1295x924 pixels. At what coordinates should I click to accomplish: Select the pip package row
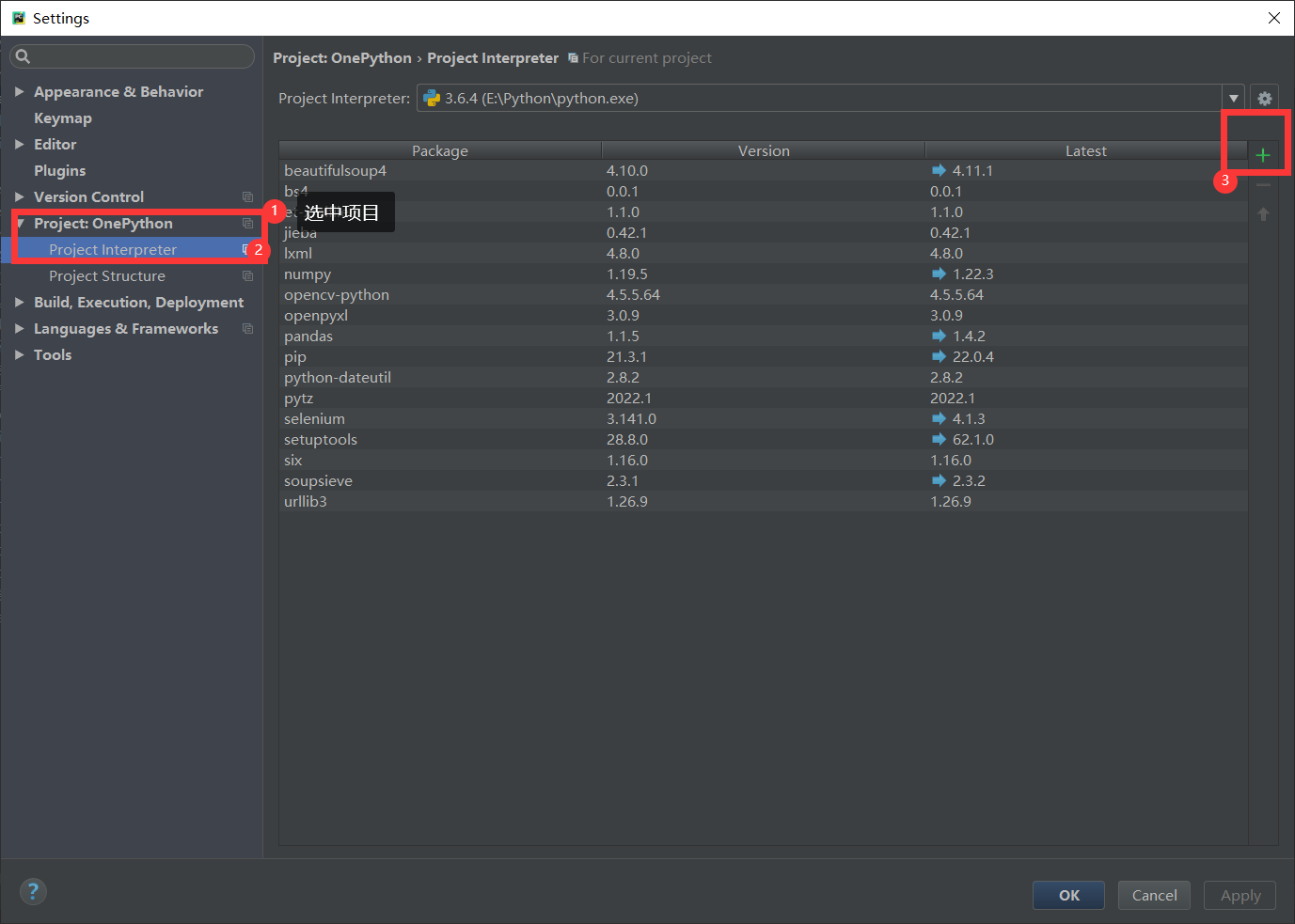pyautogui.click(x=763, y=356)
